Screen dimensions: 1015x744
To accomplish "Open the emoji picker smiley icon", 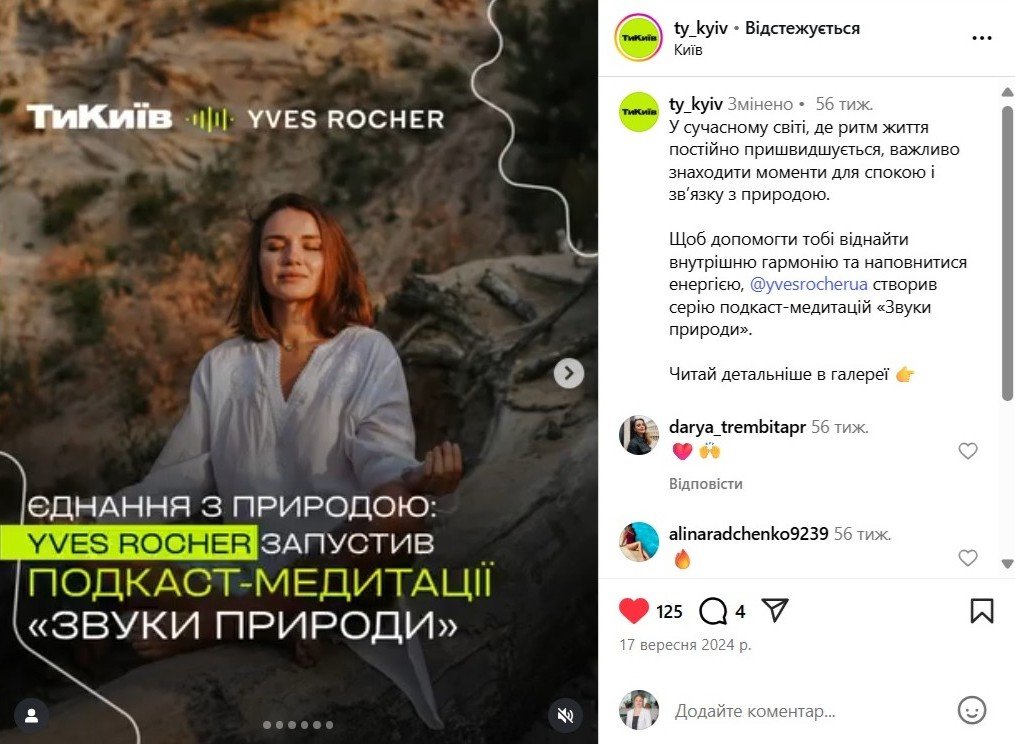I will click(x=972, y=710).
